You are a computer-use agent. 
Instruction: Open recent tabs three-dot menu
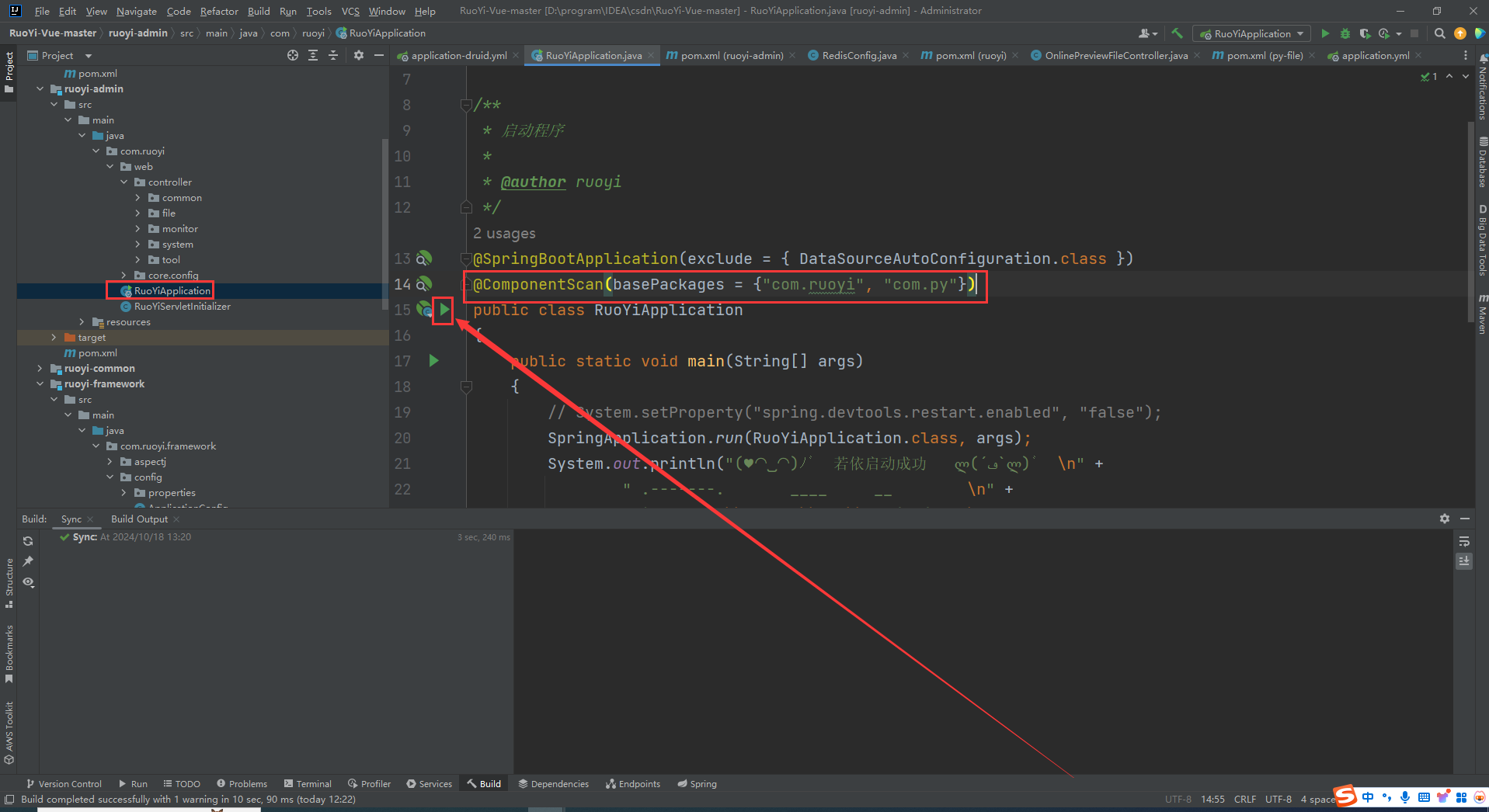click(1466, 55)
